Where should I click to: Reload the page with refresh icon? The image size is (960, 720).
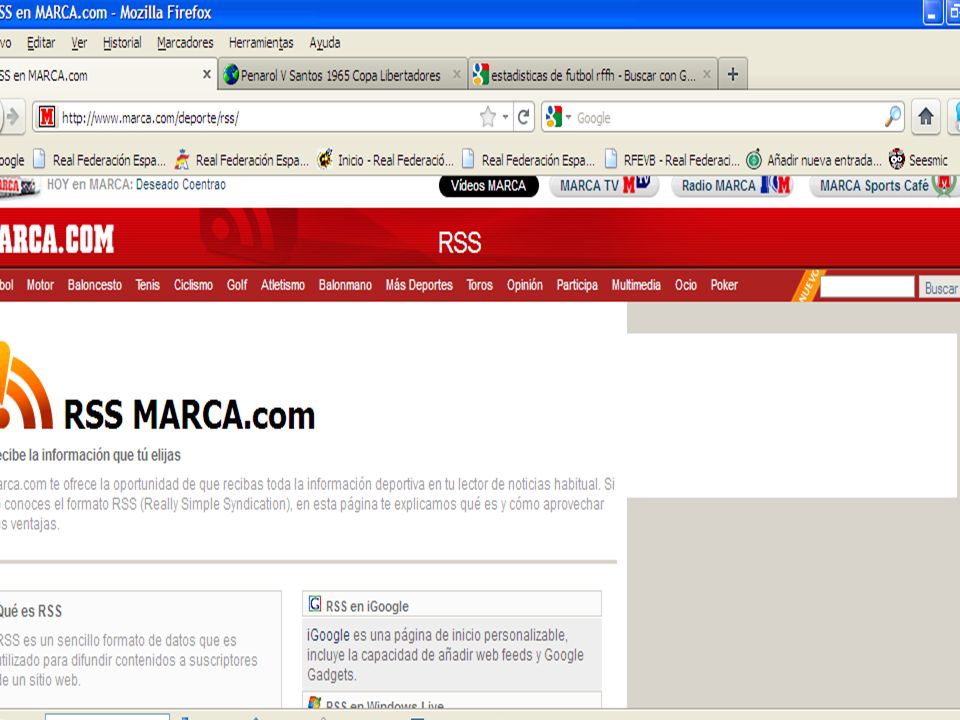523,117
